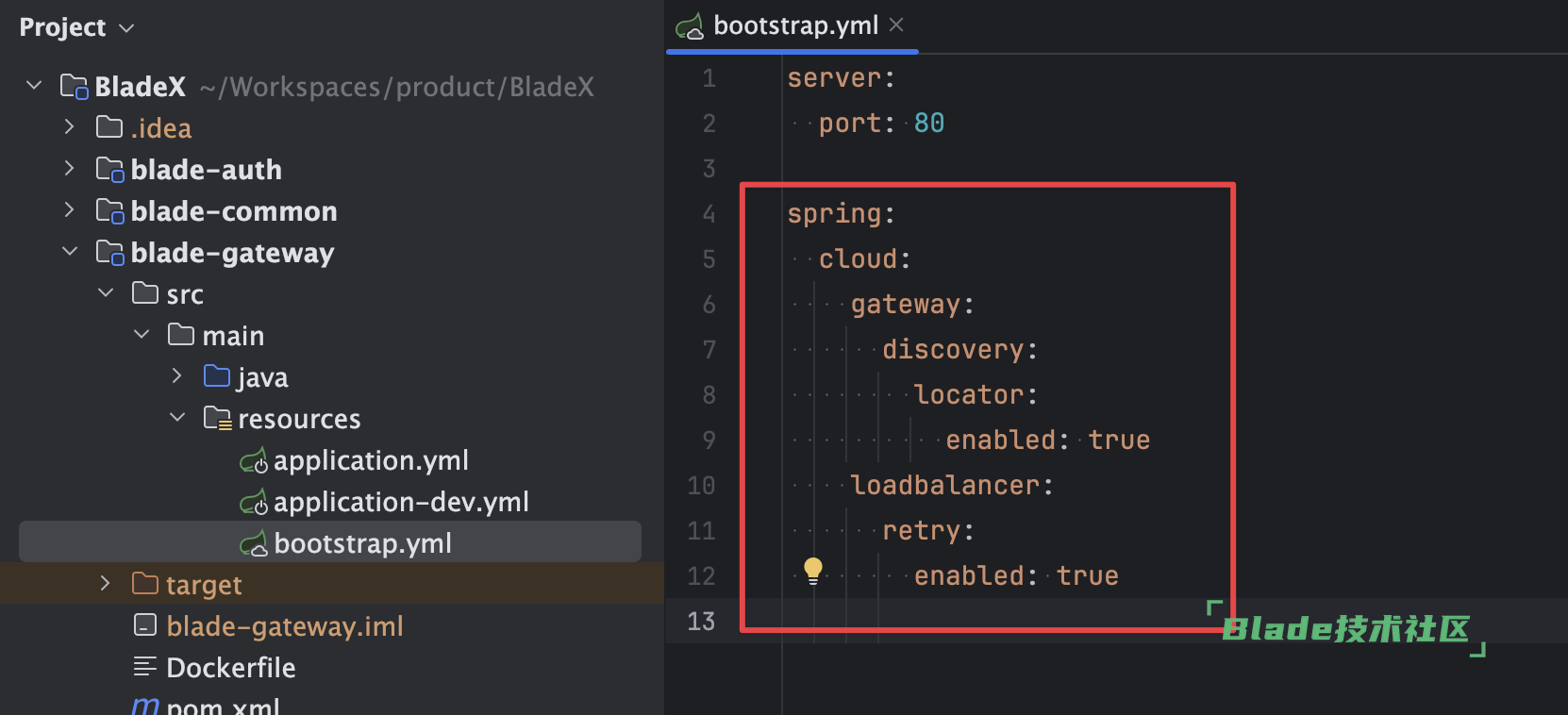1568x715 pixels.
Task: Collapse the main folder
Action: (142, 335)
